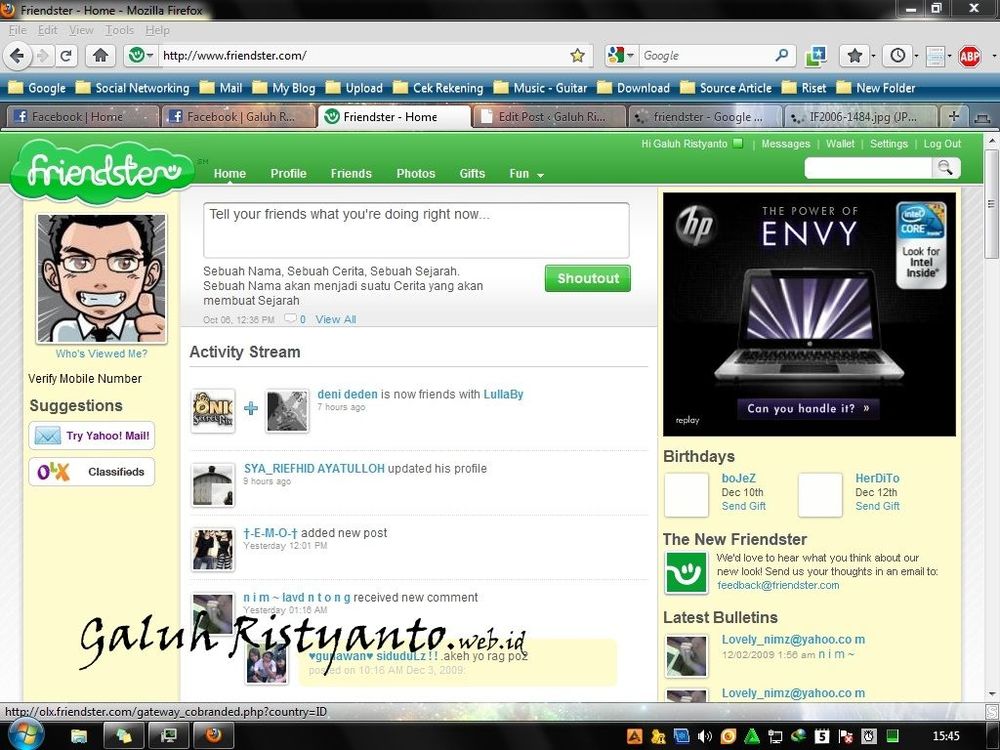Click the Firefox Home icon

100,56
